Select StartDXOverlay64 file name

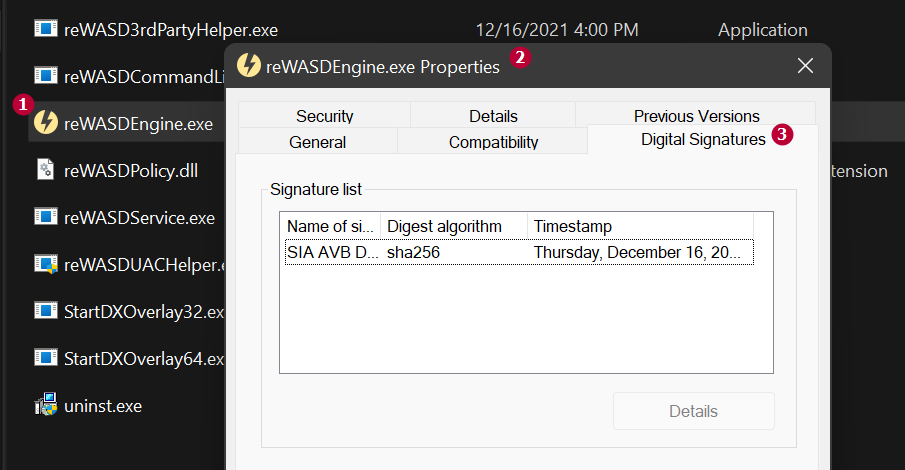[144, 359]
